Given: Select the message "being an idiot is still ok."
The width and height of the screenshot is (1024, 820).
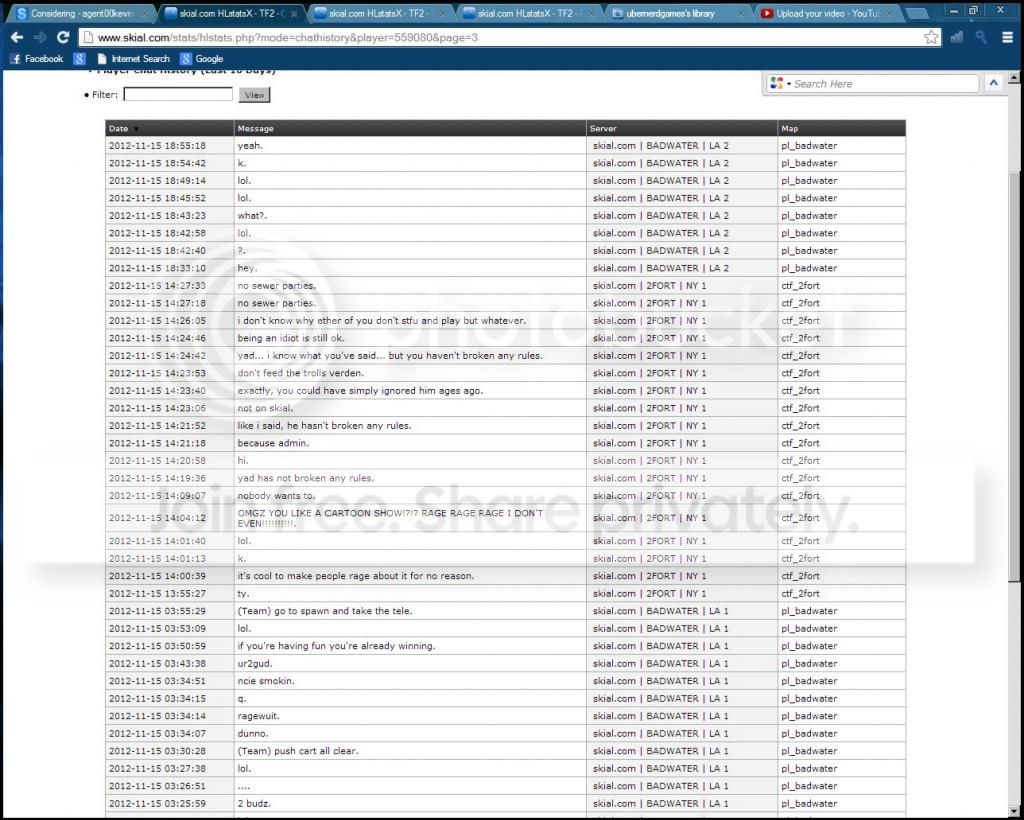Looking at the screenshot, I should pos(291,338).
